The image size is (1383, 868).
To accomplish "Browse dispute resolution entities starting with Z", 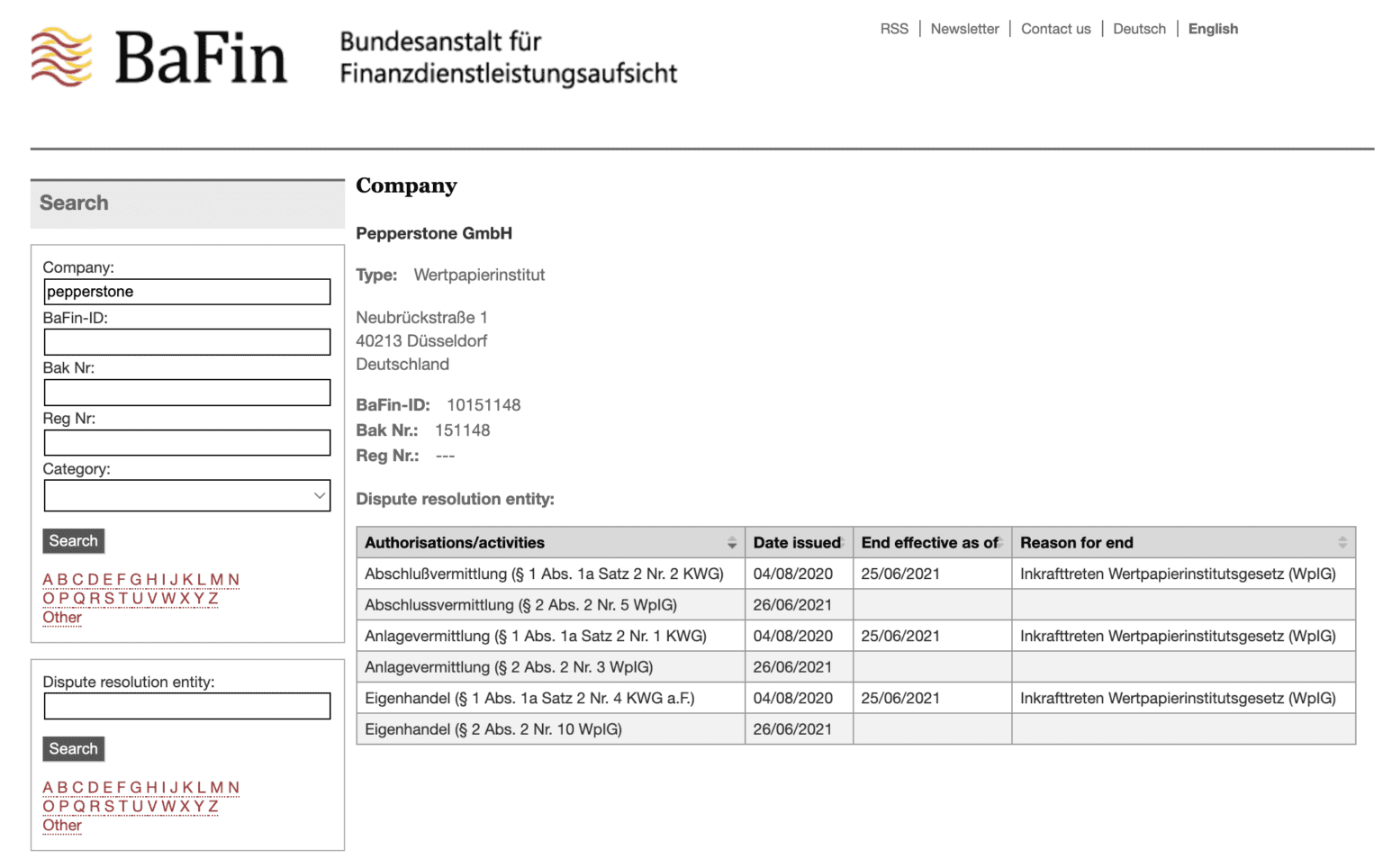I will click(x=212, y=806).
